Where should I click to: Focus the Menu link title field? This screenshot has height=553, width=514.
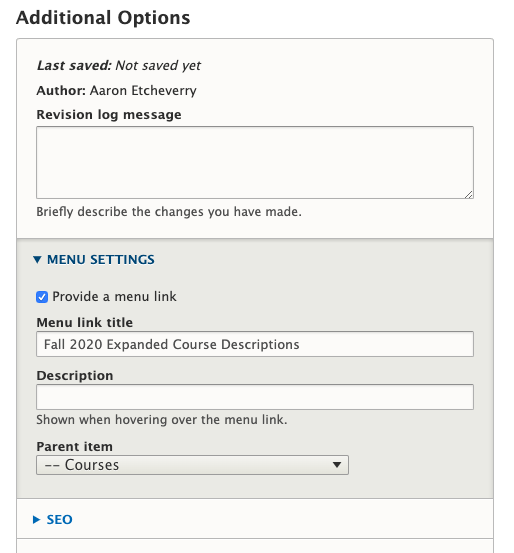click(x=255, y=344)
